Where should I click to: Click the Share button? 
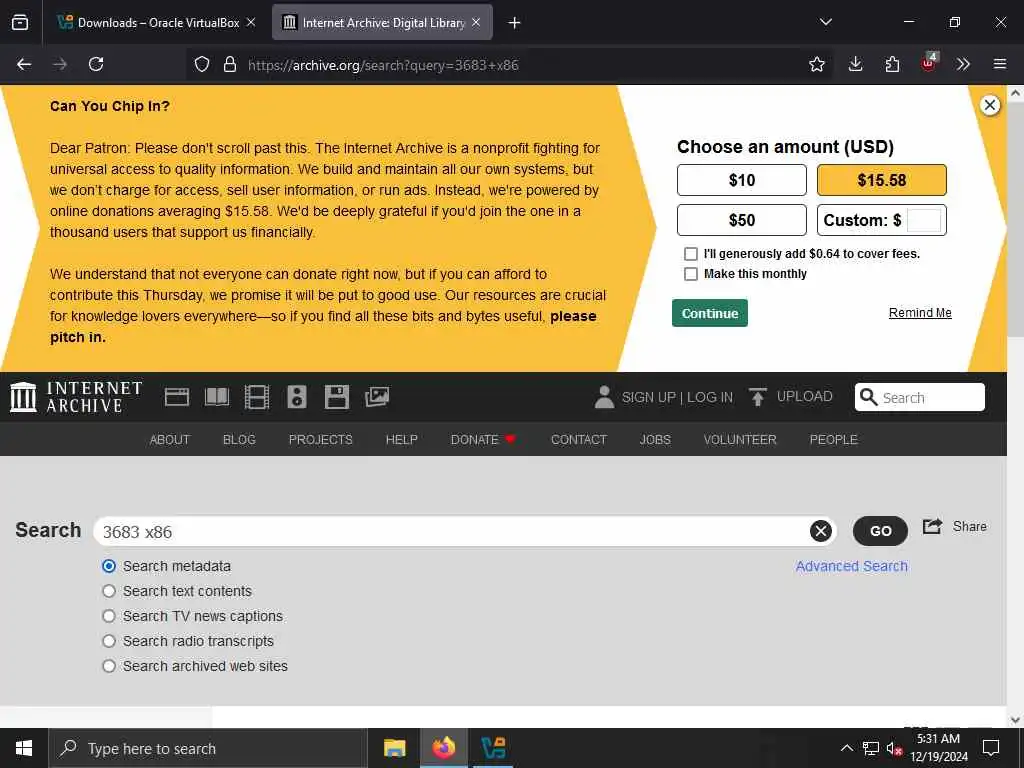click(x=954, y=526)
